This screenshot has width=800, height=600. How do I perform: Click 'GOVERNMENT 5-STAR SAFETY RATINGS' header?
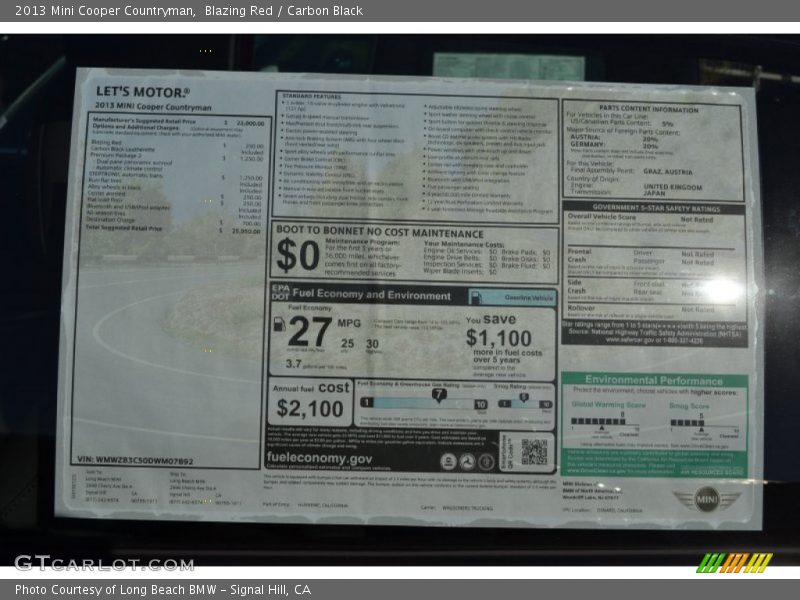pos(656,208)
